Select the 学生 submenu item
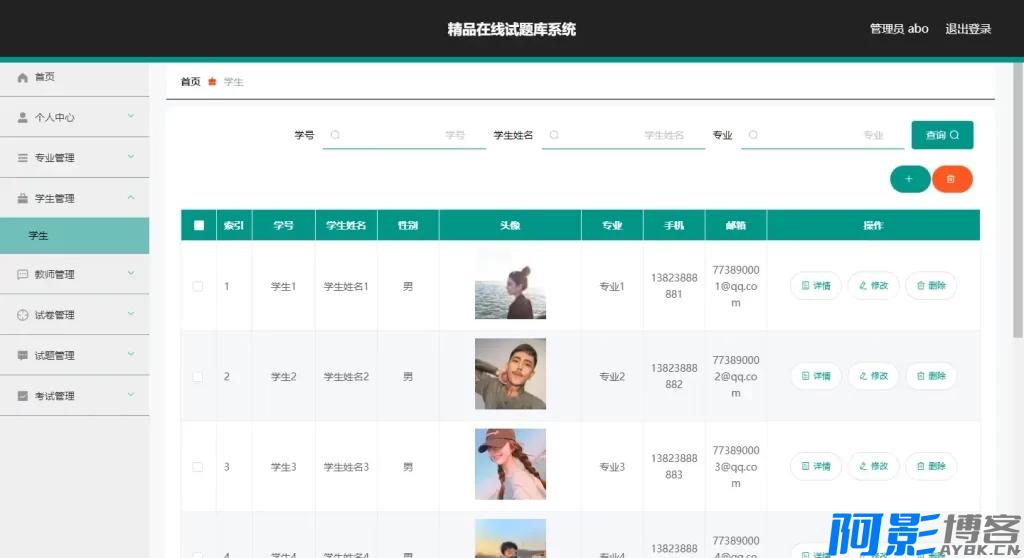Screen dimensions: 1024x558 pyautogui.click(x=74, y=236)
